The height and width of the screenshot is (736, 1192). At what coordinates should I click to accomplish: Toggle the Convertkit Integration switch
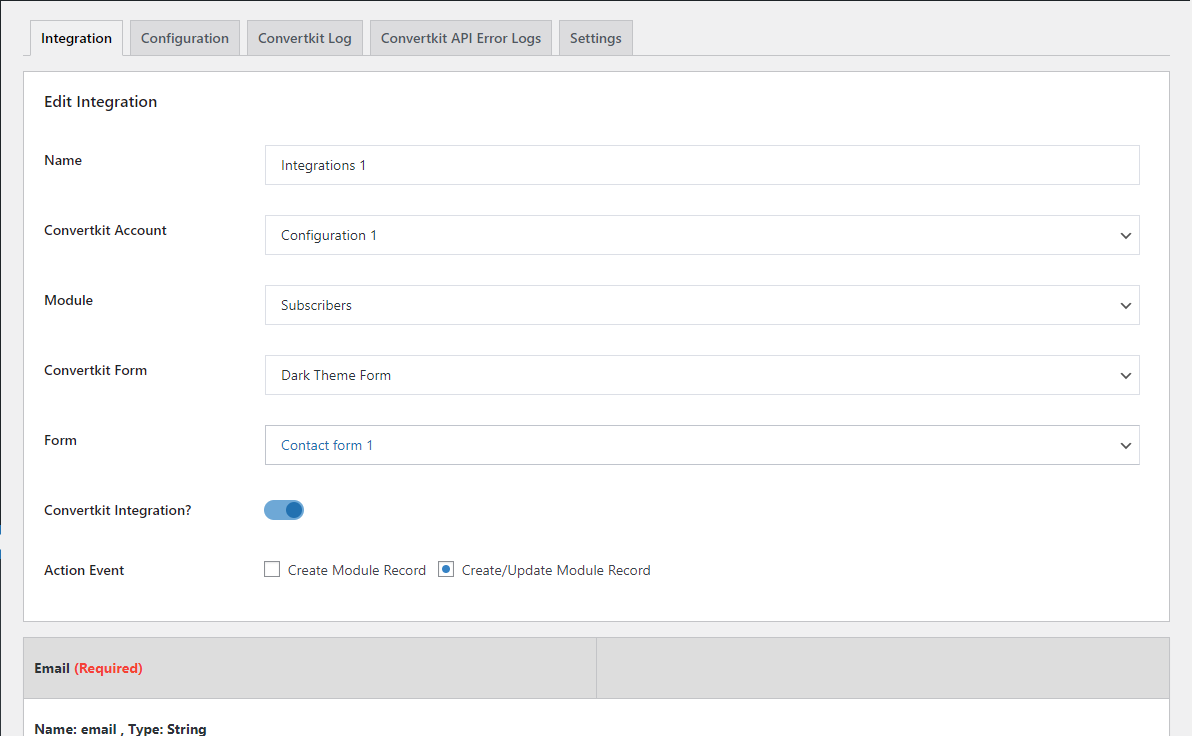tap(284, 510)
